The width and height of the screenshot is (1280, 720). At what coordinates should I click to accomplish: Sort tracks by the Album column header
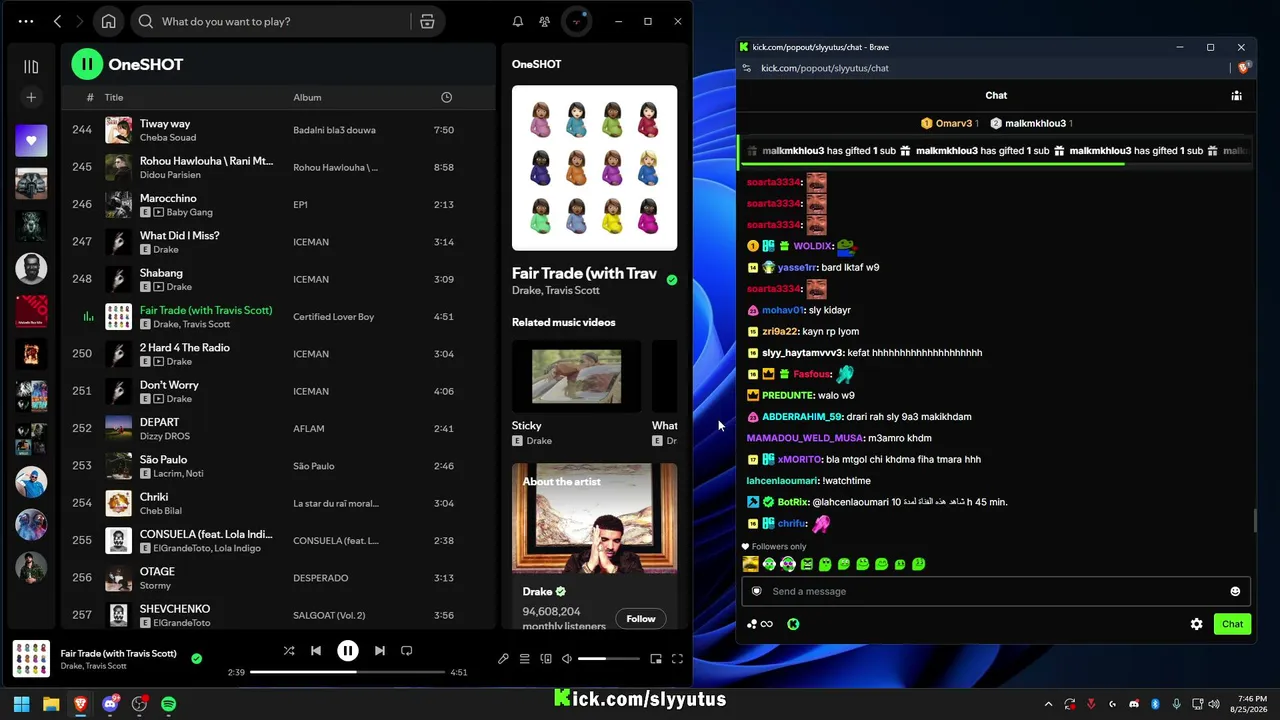307,97
